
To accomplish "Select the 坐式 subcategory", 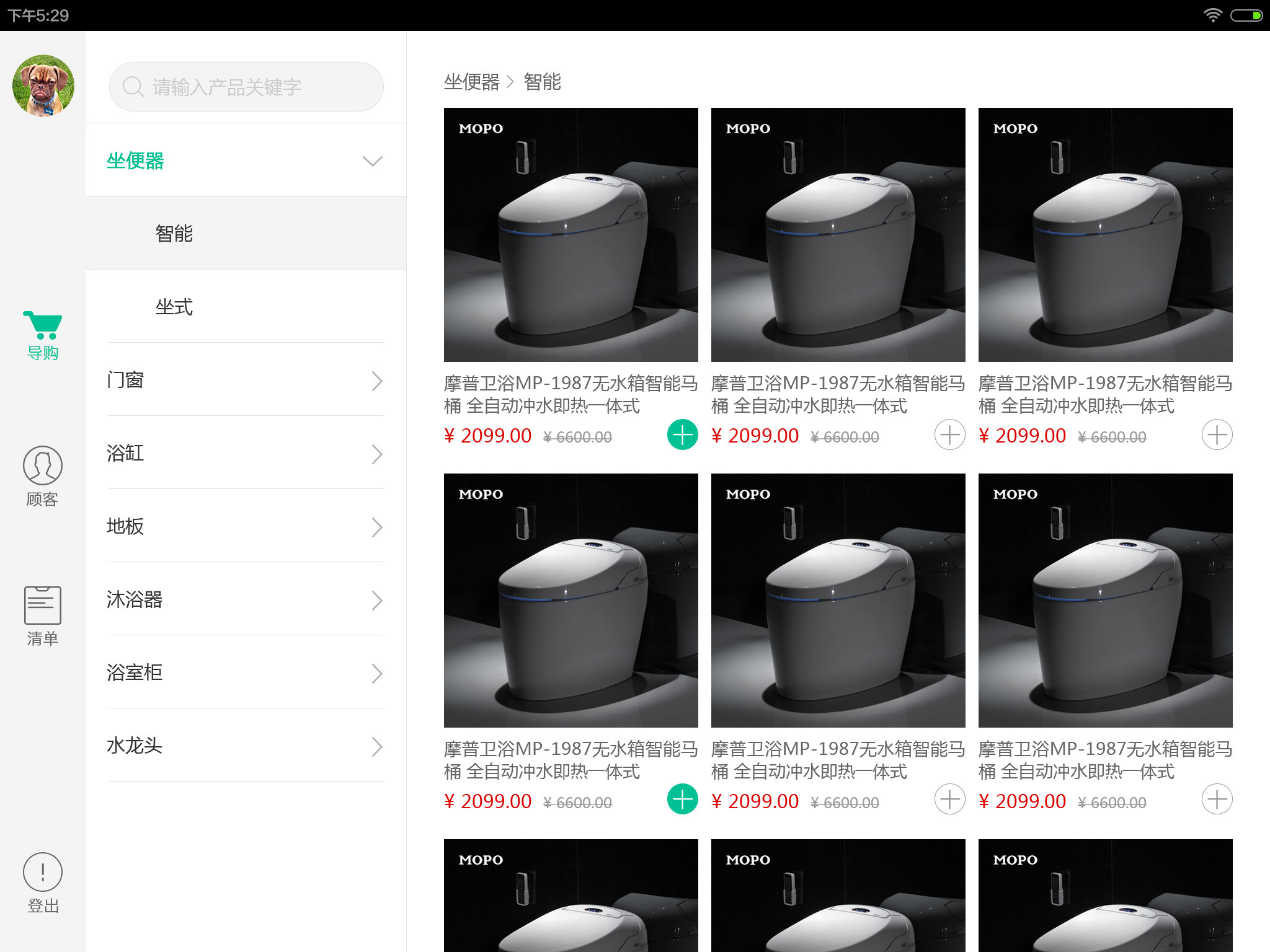I will pos(246,306).
